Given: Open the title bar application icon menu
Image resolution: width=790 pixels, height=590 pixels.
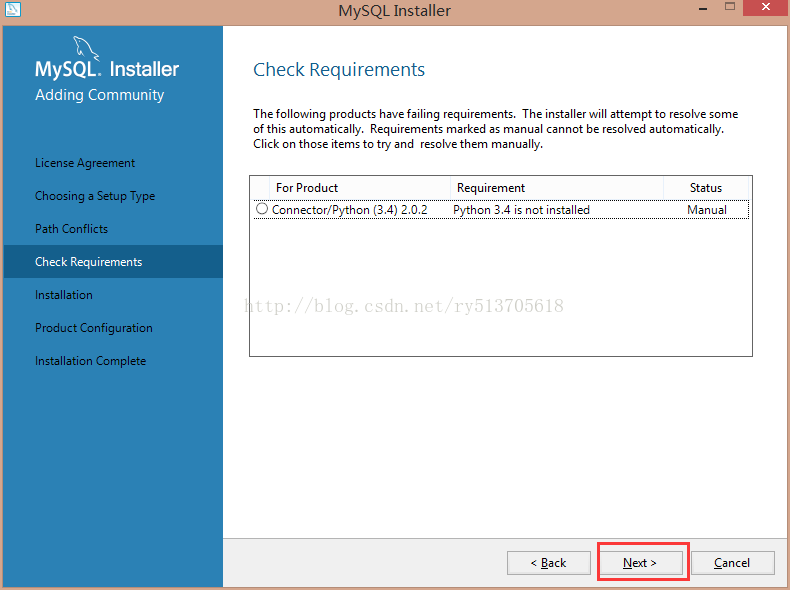Looking at the screenshot, I should [x=13, y=9].
